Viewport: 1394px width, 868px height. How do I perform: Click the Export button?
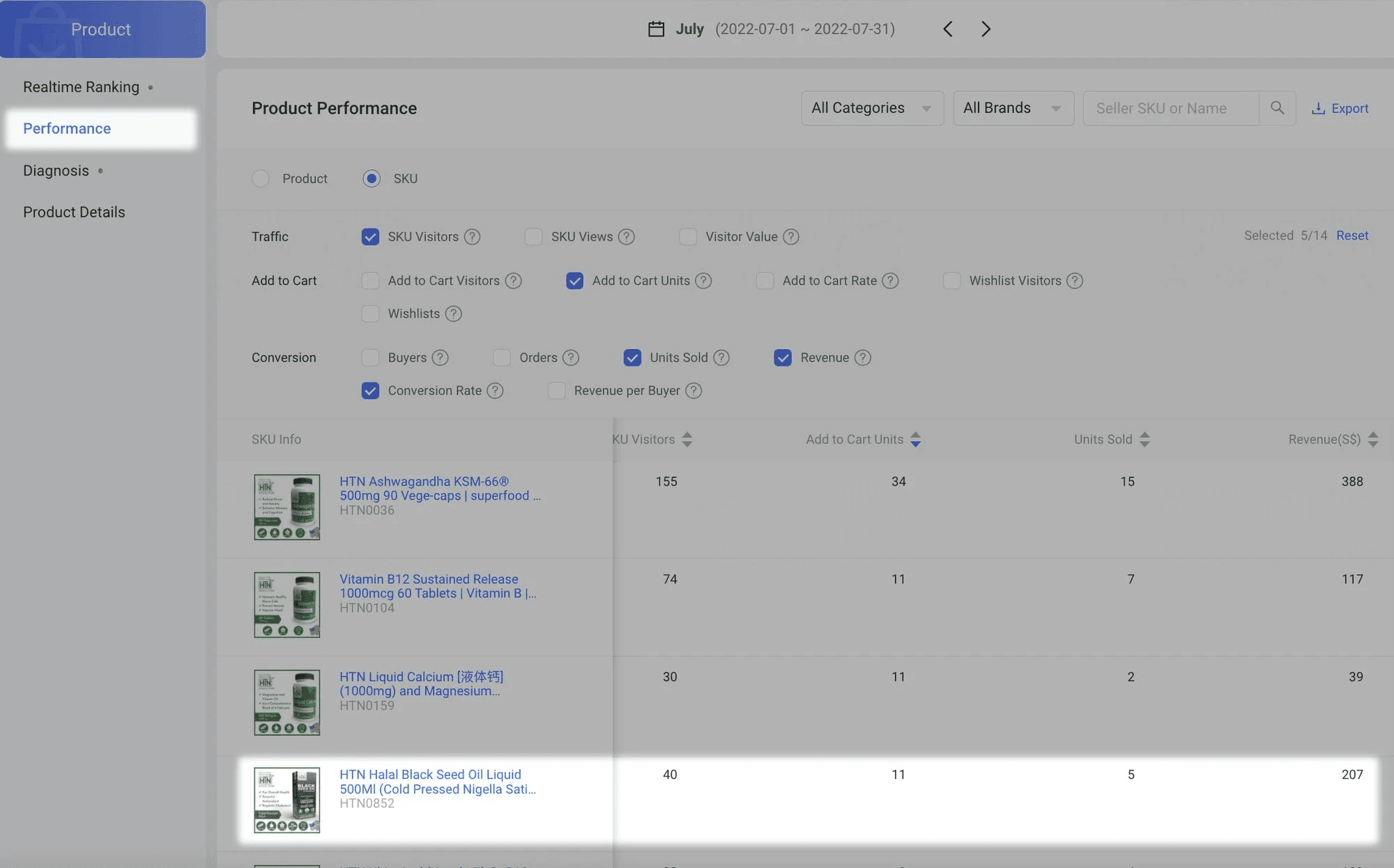click(x=1340, y=109)
